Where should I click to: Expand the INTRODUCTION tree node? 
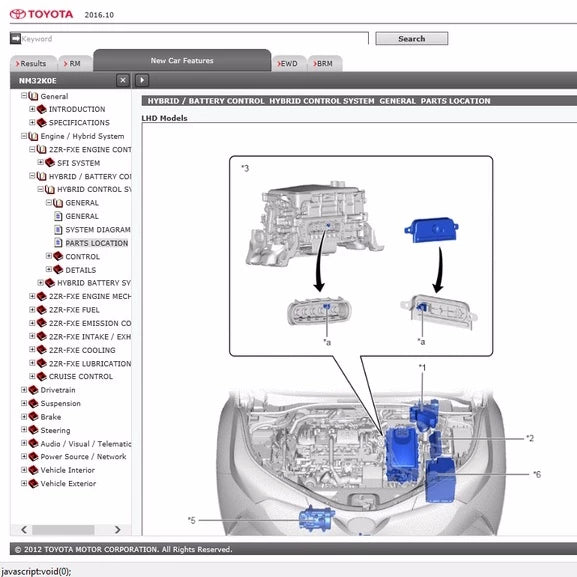(x=32, y=109)
